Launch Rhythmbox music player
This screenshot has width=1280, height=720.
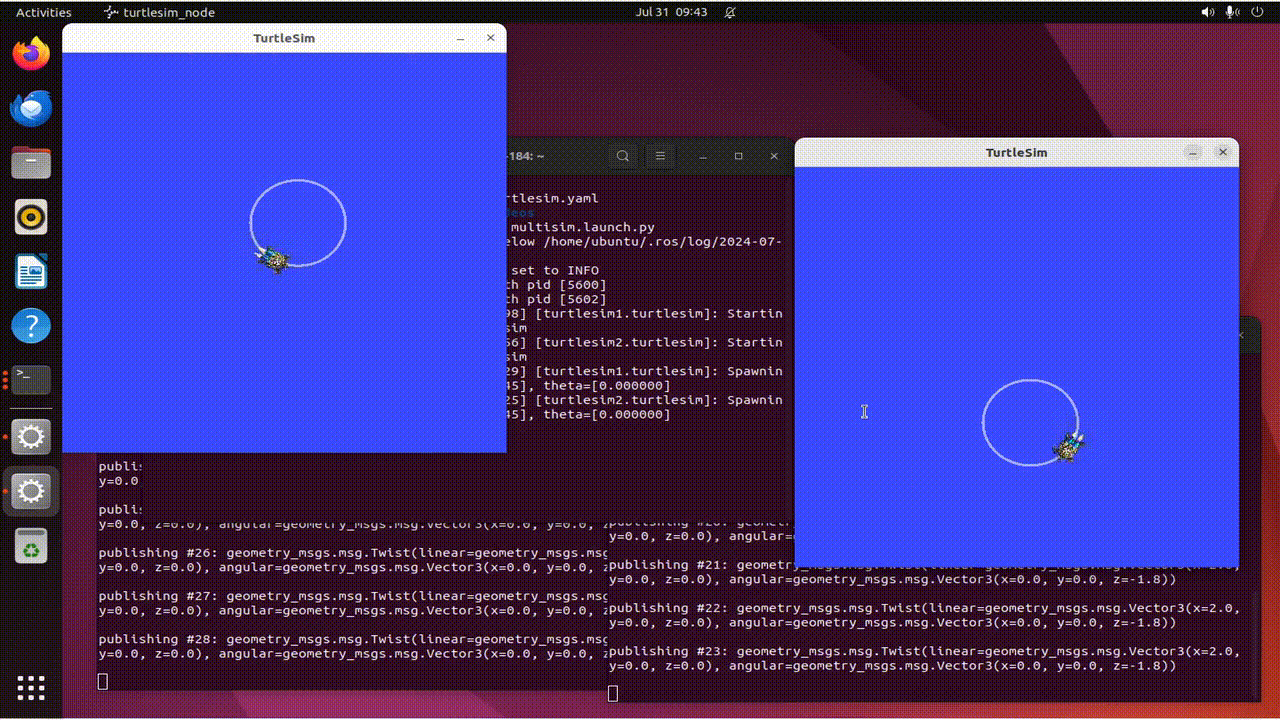pos(31,217)
